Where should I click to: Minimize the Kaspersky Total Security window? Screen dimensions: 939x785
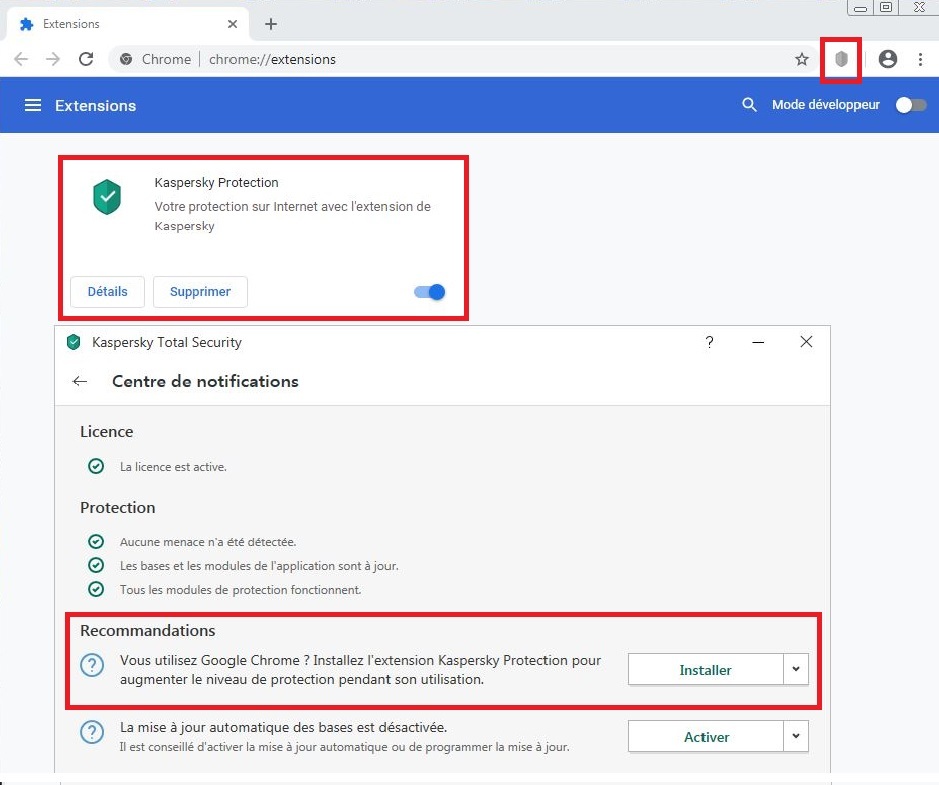coord(758,342)
